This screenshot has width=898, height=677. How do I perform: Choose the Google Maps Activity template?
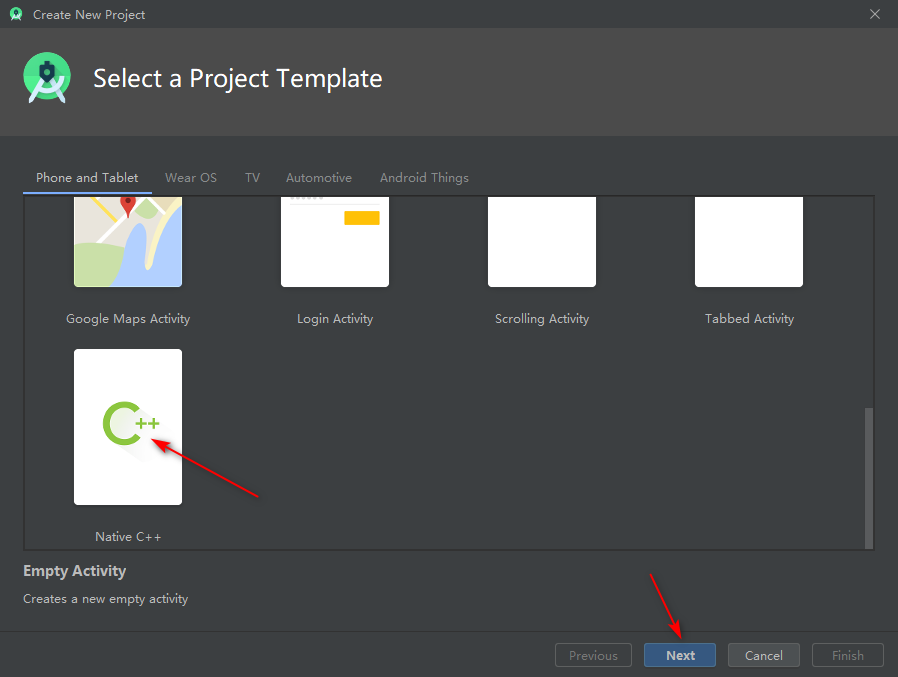click(128, 242)
